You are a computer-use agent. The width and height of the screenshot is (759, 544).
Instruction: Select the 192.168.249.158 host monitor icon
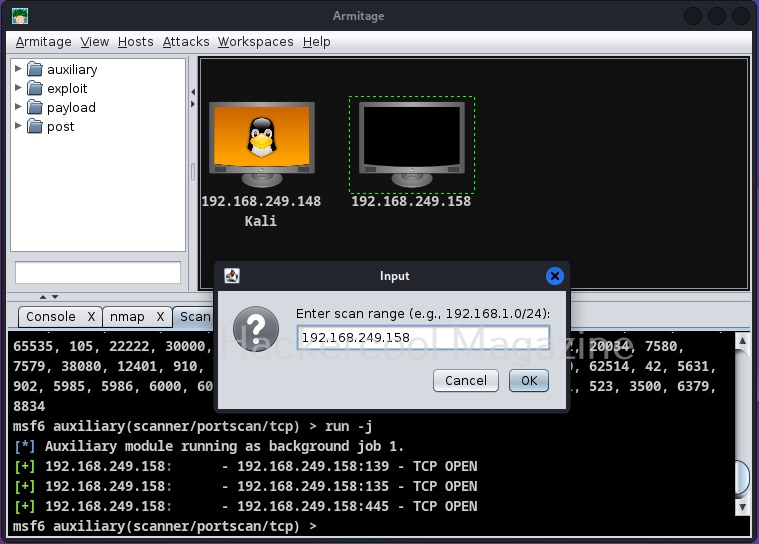[411, 144]
